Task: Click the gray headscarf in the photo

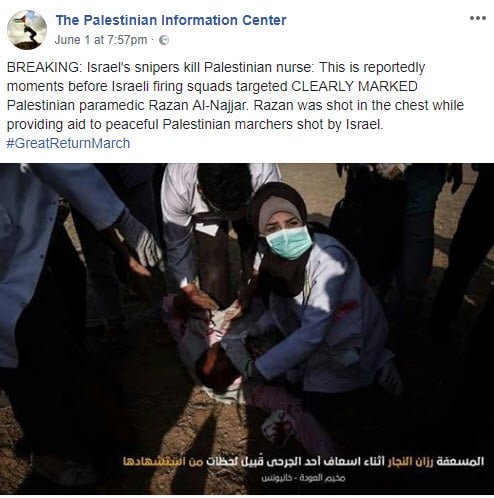Action: (279, 210)
